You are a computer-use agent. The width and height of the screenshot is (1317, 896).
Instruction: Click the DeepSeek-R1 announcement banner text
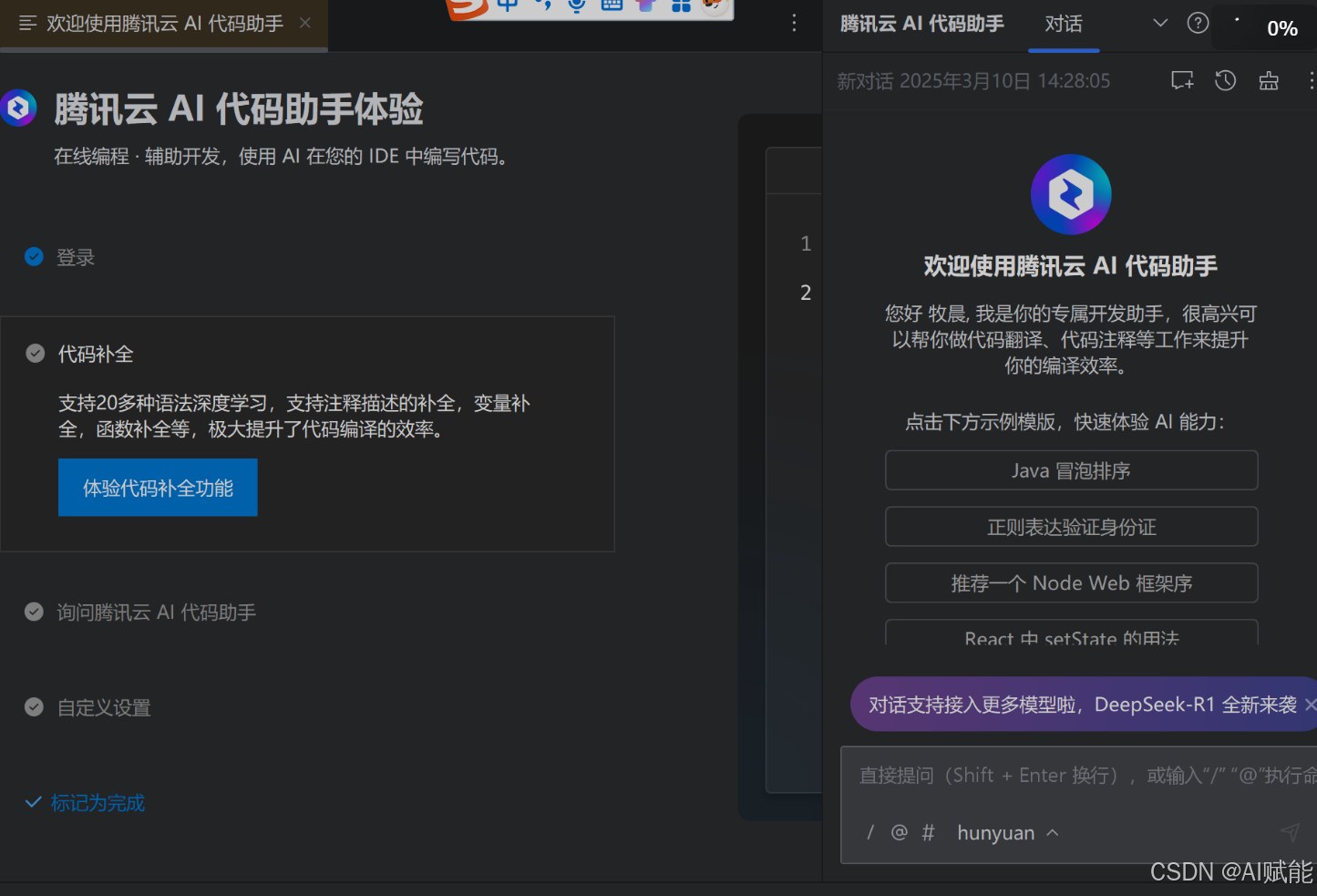pyautogui.click(x=1082, y=705)
